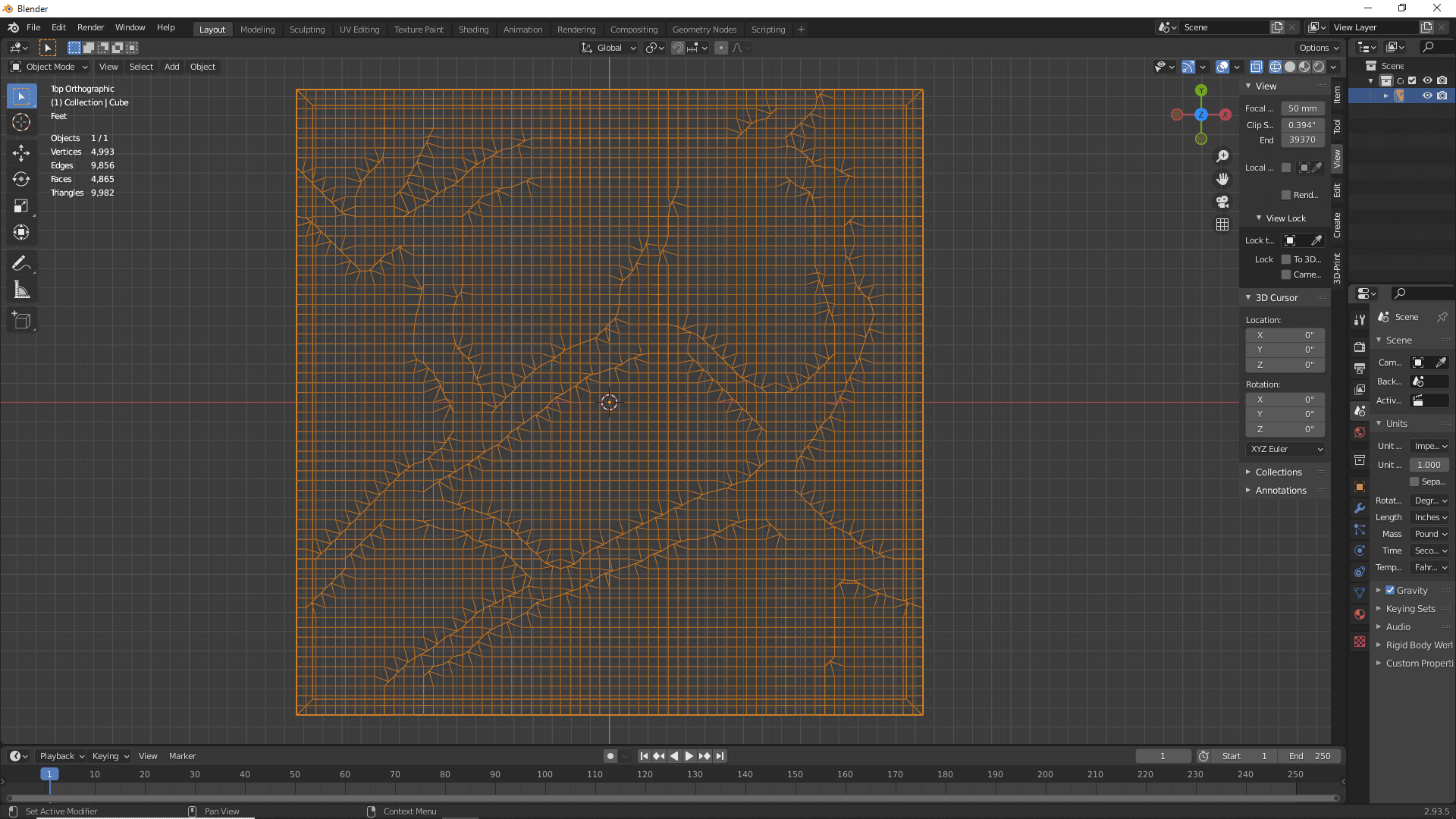Switch to the Sculpting workspace tab

point(307,30)
